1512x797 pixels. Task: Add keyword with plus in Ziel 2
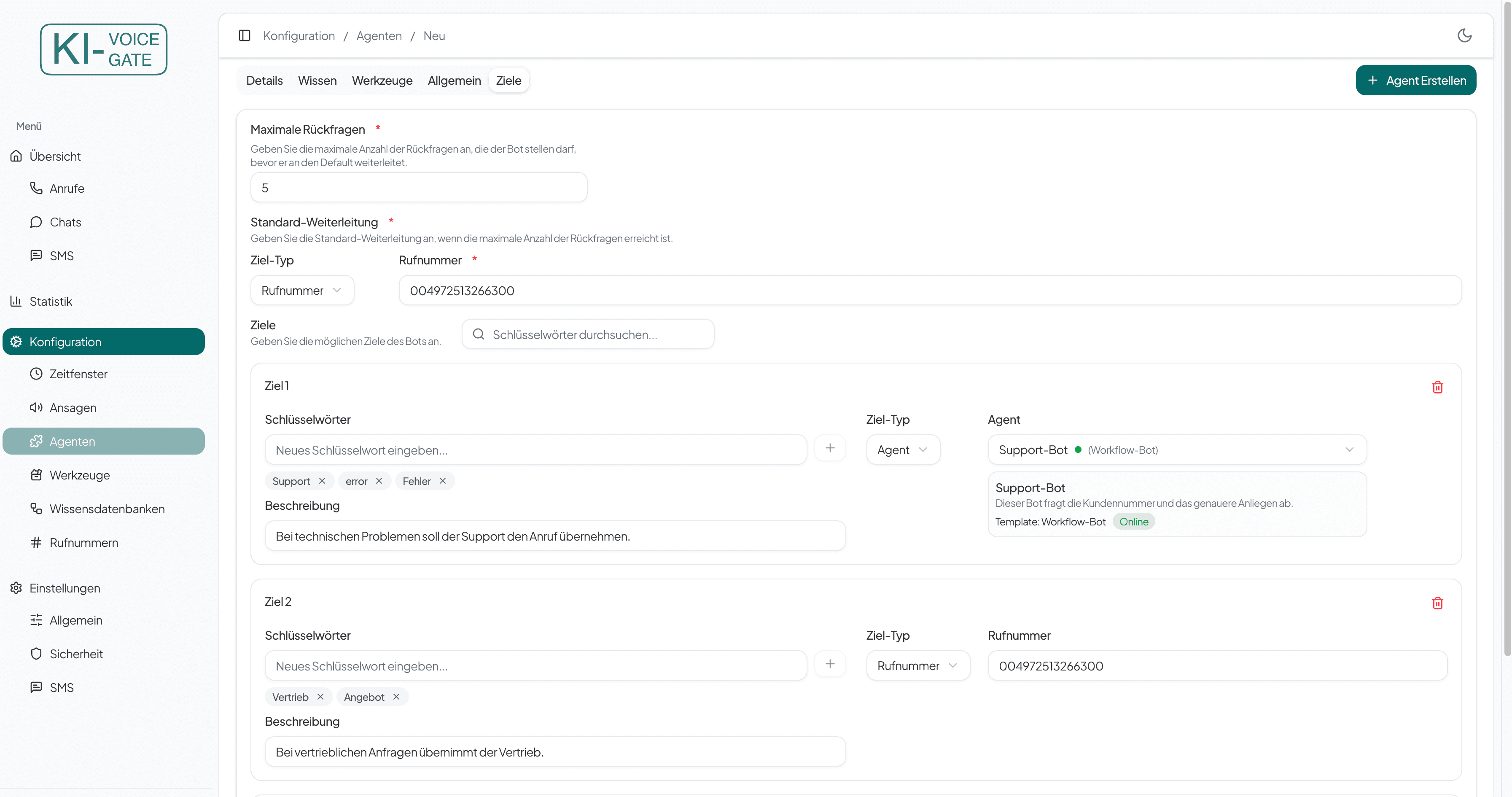coord(829,664)
